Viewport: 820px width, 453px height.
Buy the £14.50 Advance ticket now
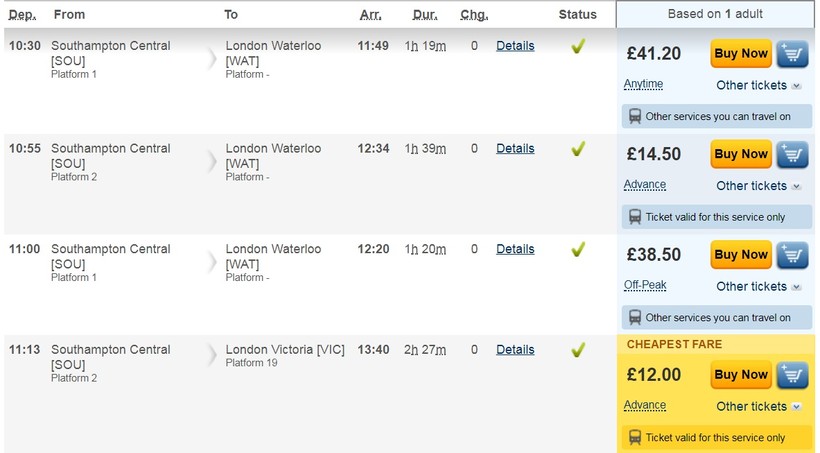pyautogui.click(x=741, y=154)
